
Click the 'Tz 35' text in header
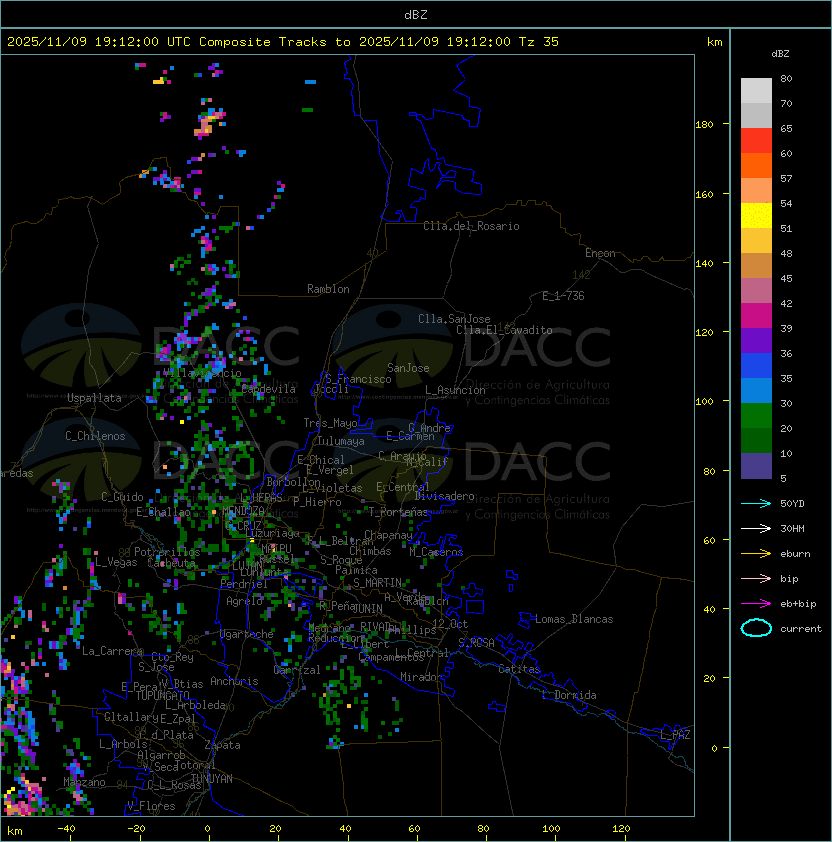click(x=539, y=42)
